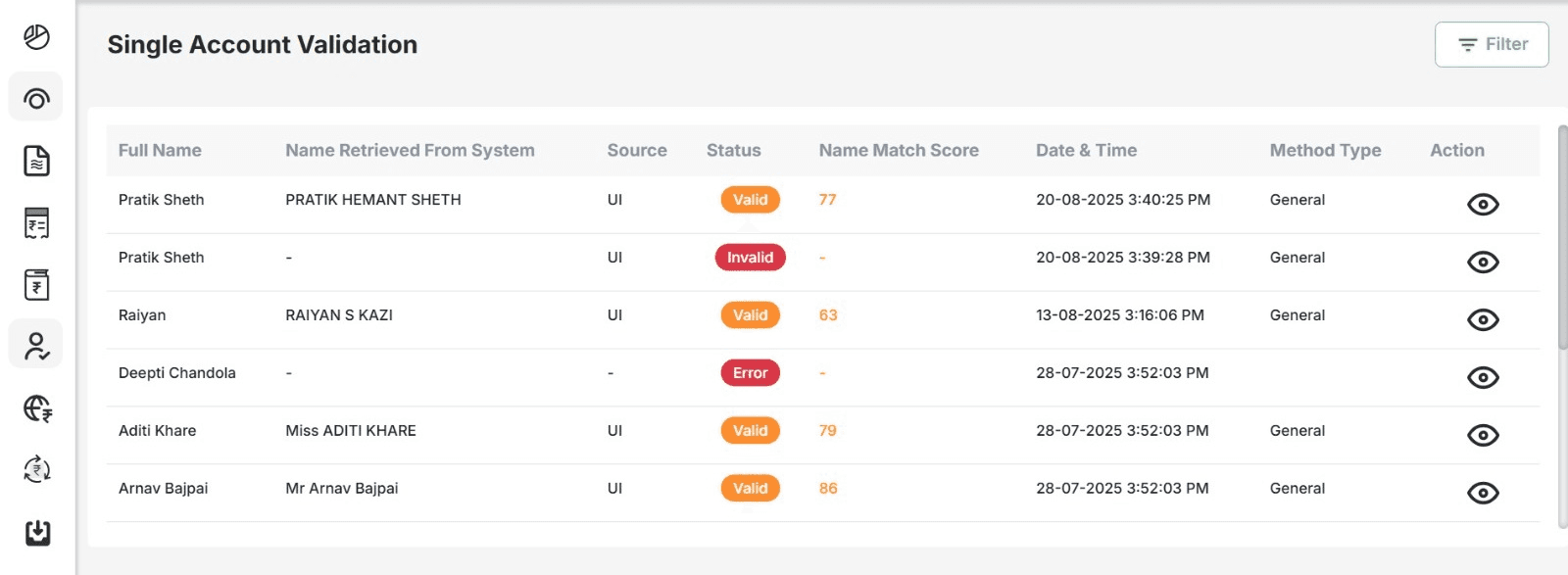The image size is (1568, 575).
Task: Click the rupee refresh cycle sidebar icon
Action: [36, 469]
